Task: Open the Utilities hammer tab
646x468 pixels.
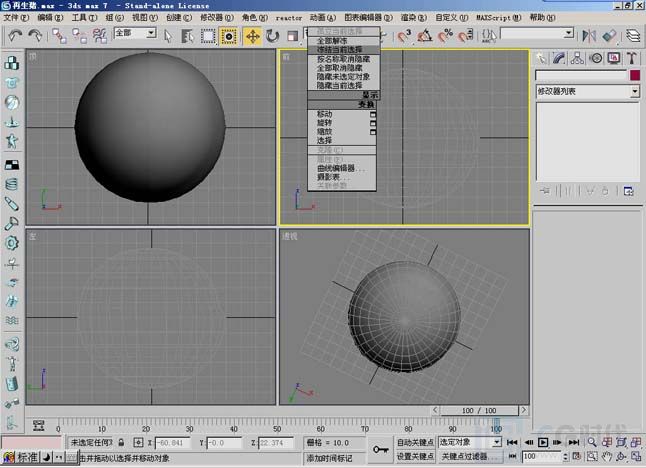Action: click(632, 58)
